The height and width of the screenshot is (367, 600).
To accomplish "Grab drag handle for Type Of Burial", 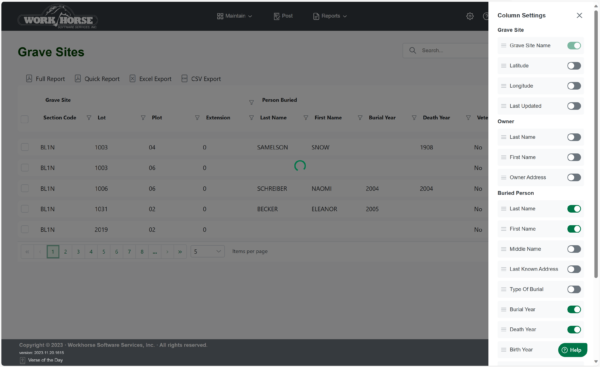I will click(504, 289).
